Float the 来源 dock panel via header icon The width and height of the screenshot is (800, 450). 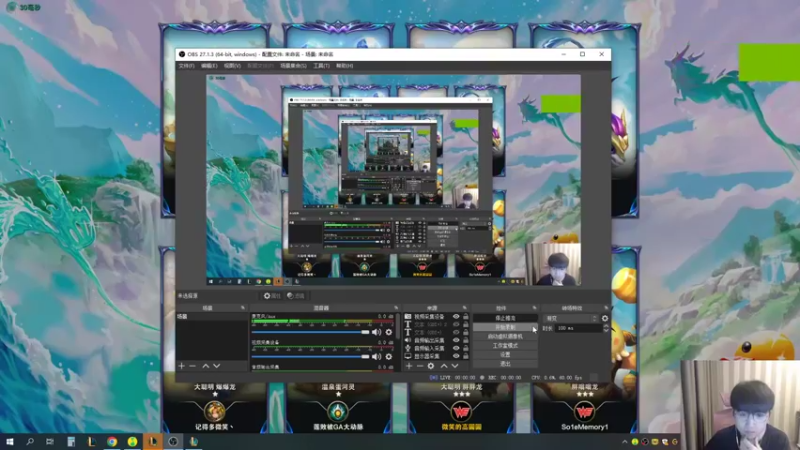click(x=465, y=308)
